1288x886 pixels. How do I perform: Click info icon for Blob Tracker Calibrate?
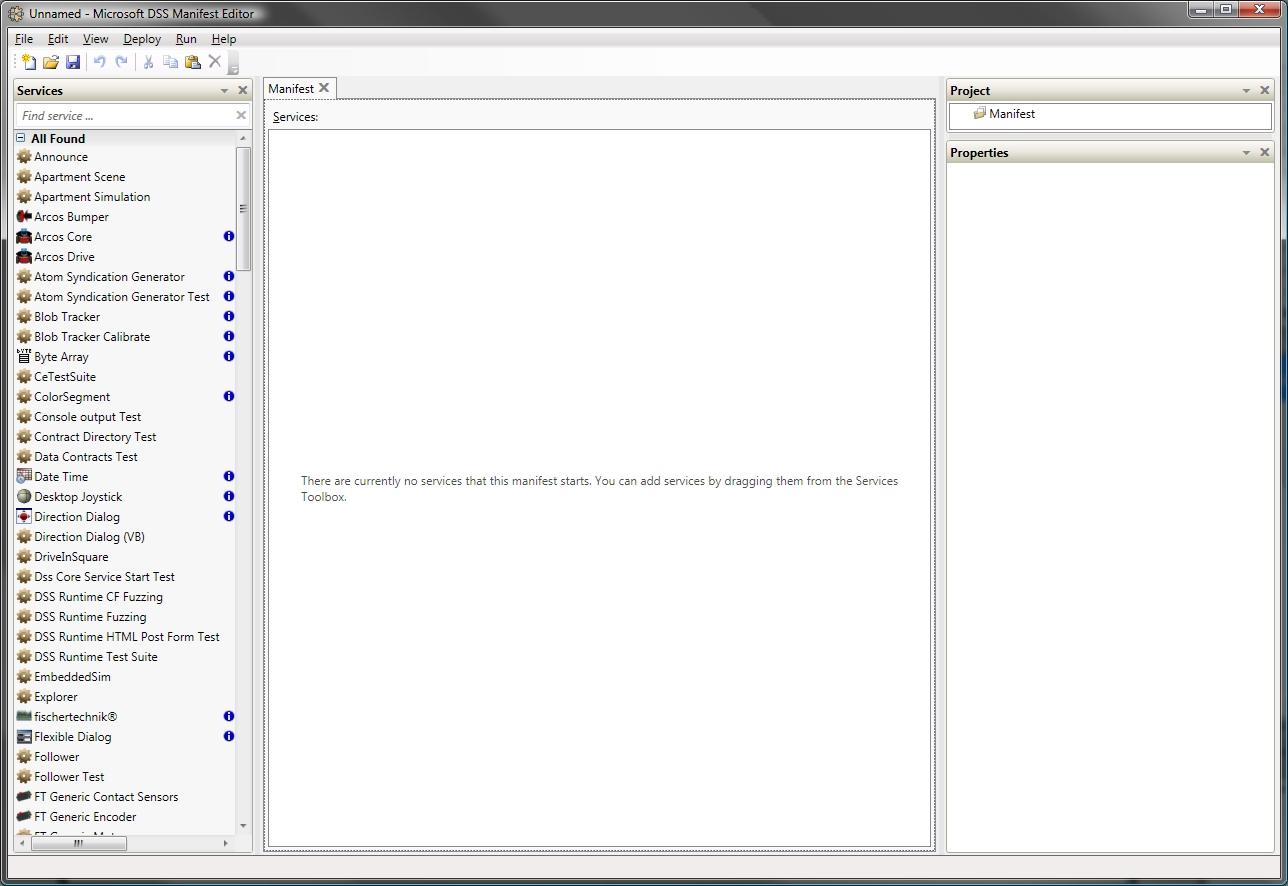pyautogui.click(x=229, y=337)
